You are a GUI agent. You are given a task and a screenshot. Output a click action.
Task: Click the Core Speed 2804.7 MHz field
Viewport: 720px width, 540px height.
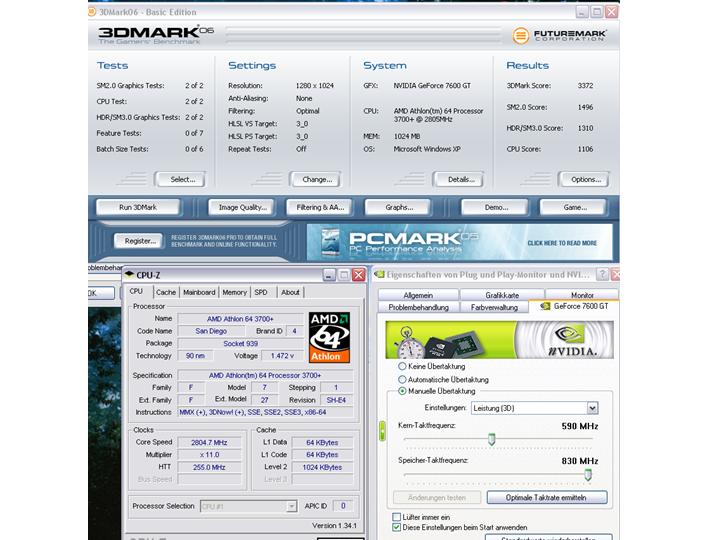tap(209, 442)
